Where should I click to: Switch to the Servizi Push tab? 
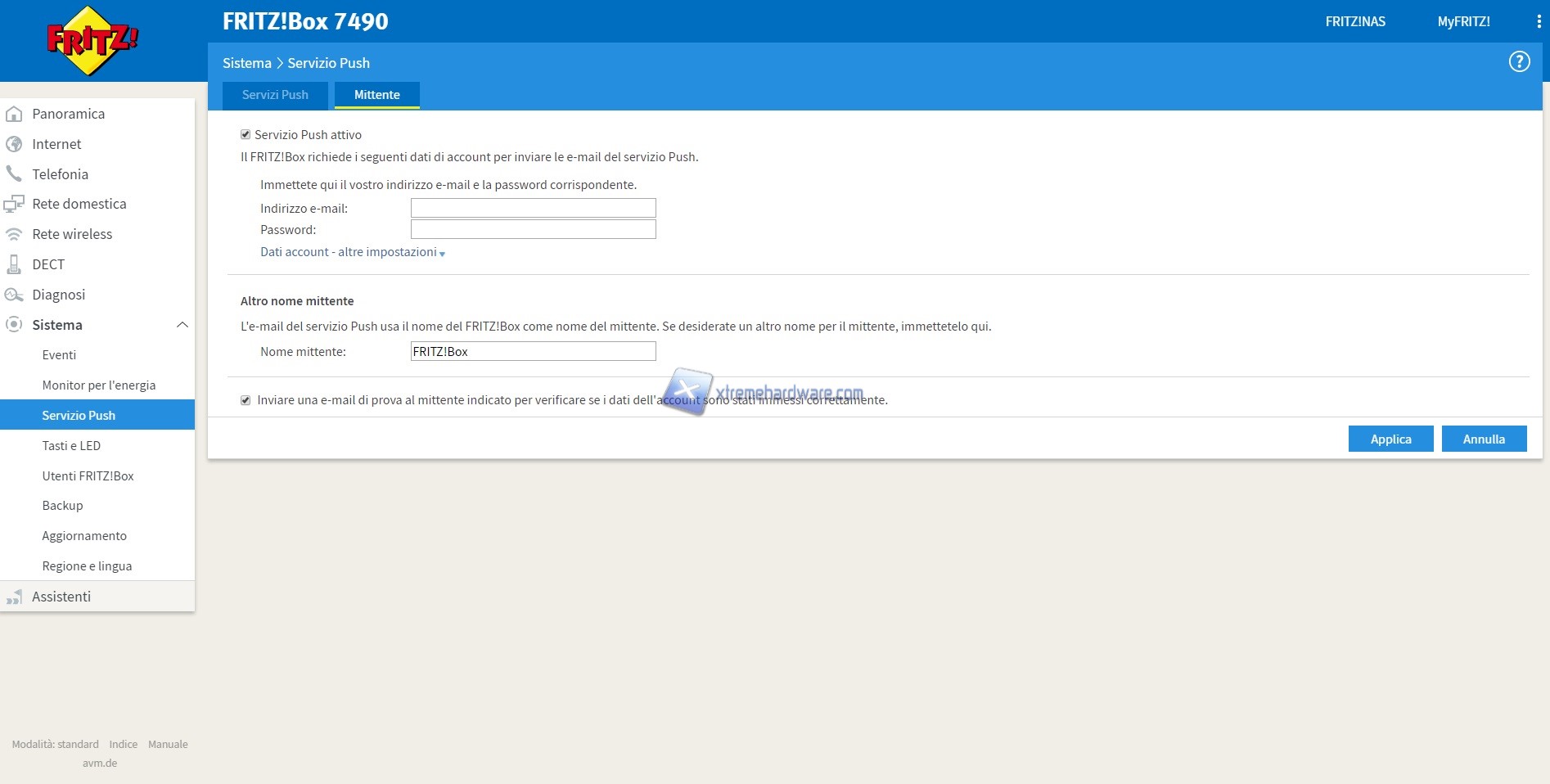pos(275,95)
